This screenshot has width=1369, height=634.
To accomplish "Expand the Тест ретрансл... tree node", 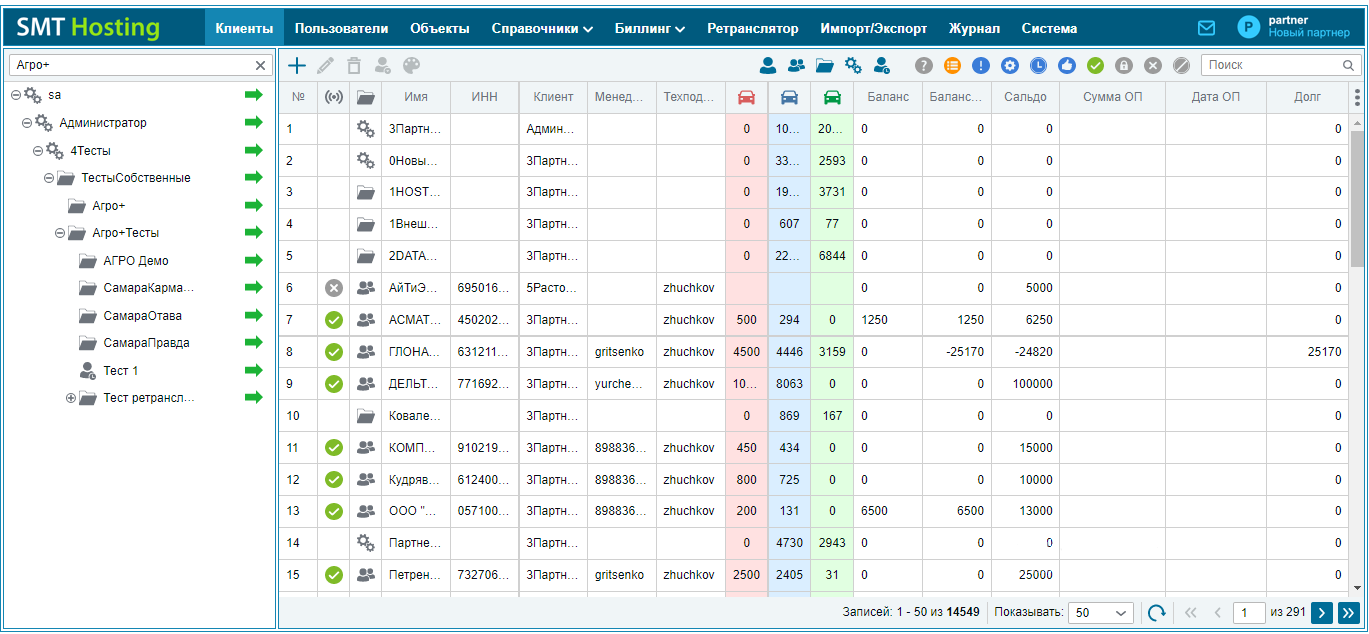I will [71, 398].
